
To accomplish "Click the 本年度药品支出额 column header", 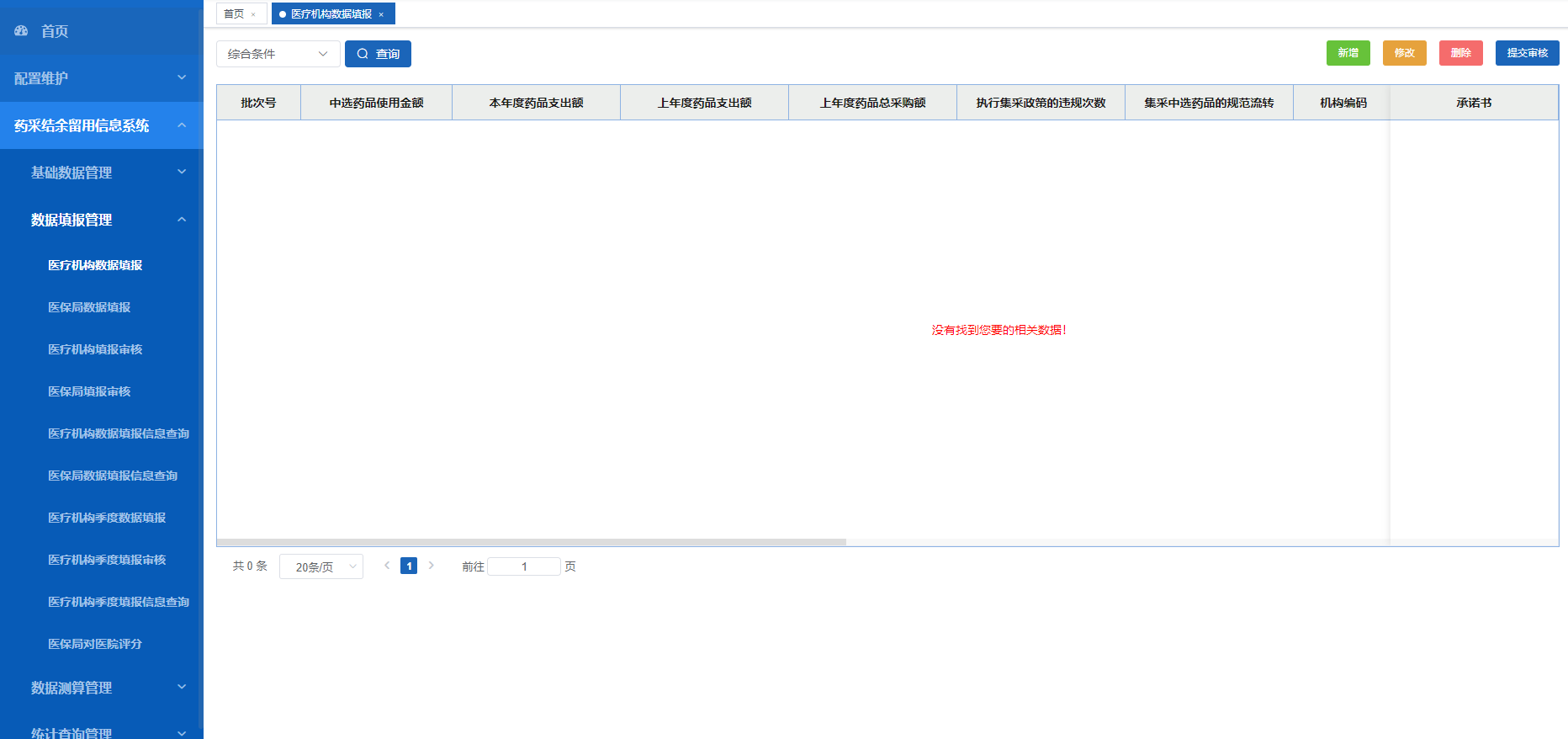I will coord(536,103).
